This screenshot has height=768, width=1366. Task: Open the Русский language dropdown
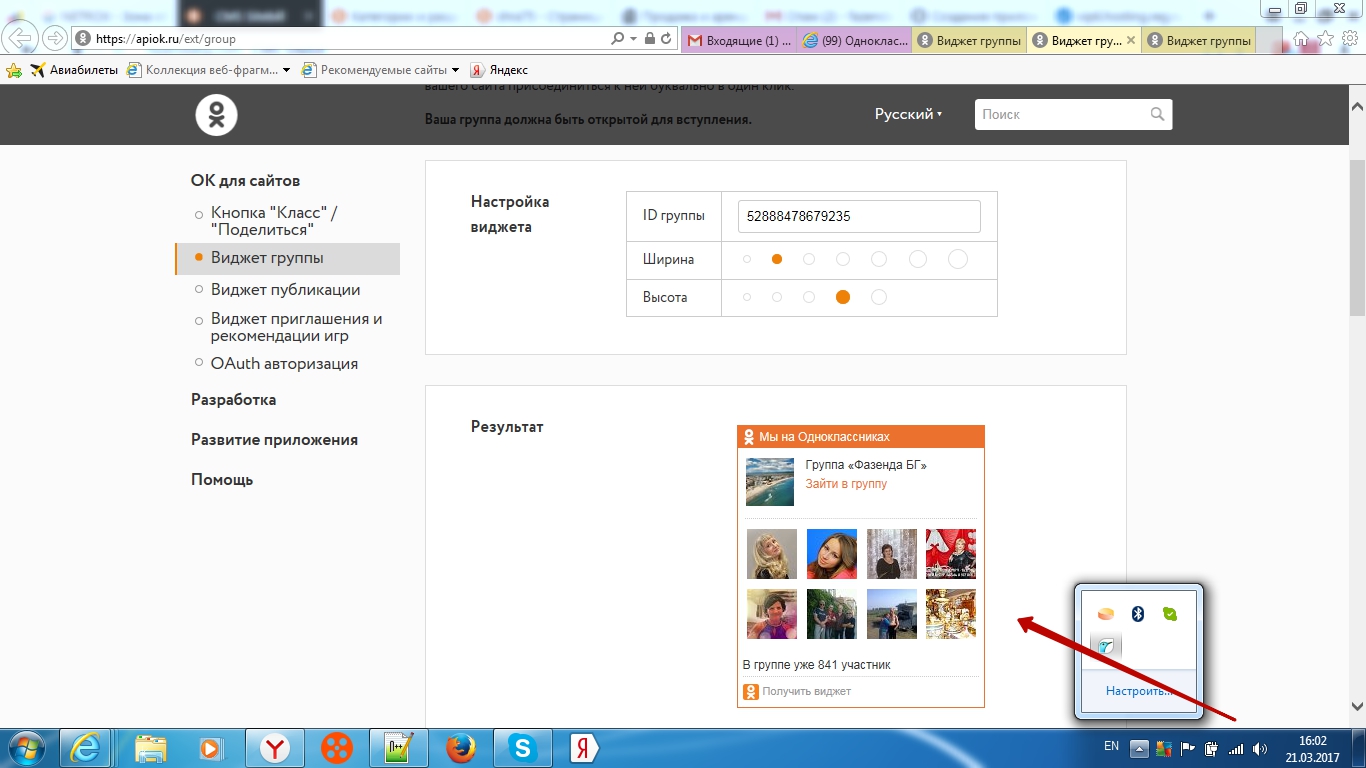pyautogui.click(x=909, y=114)
